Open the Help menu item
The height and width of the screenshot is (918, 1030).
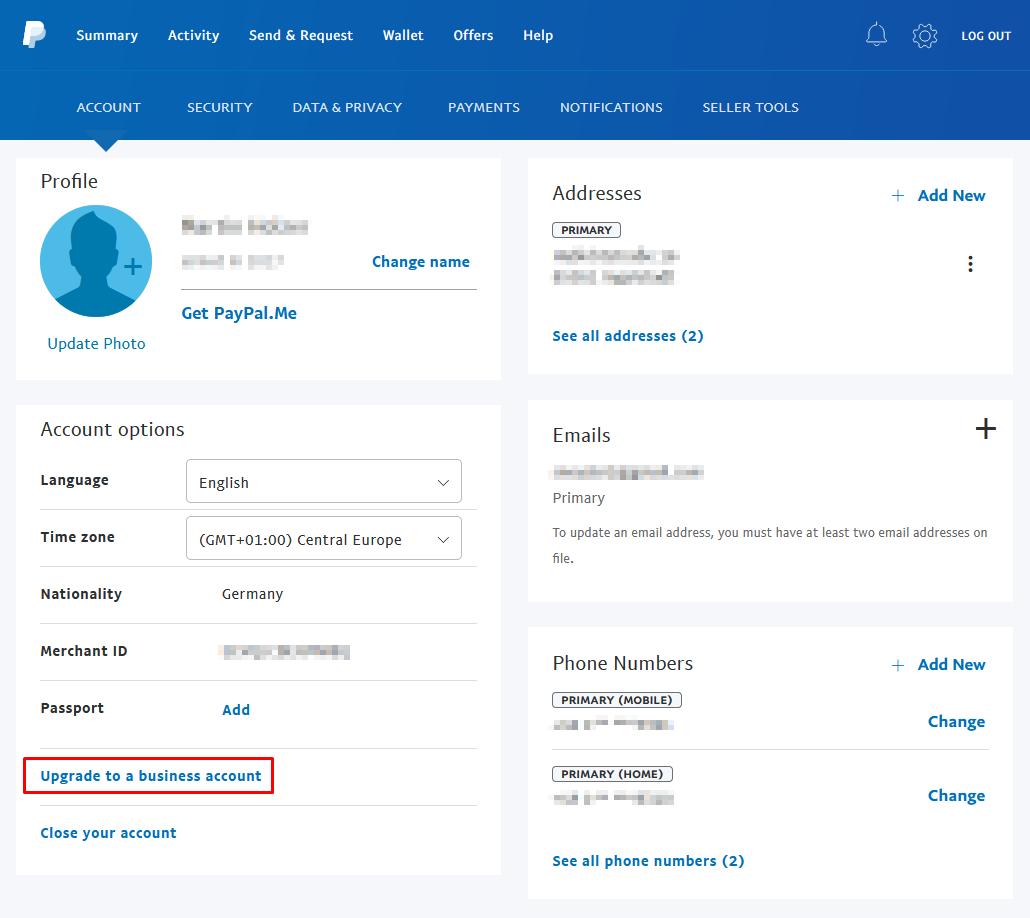(x=538, y=35)
